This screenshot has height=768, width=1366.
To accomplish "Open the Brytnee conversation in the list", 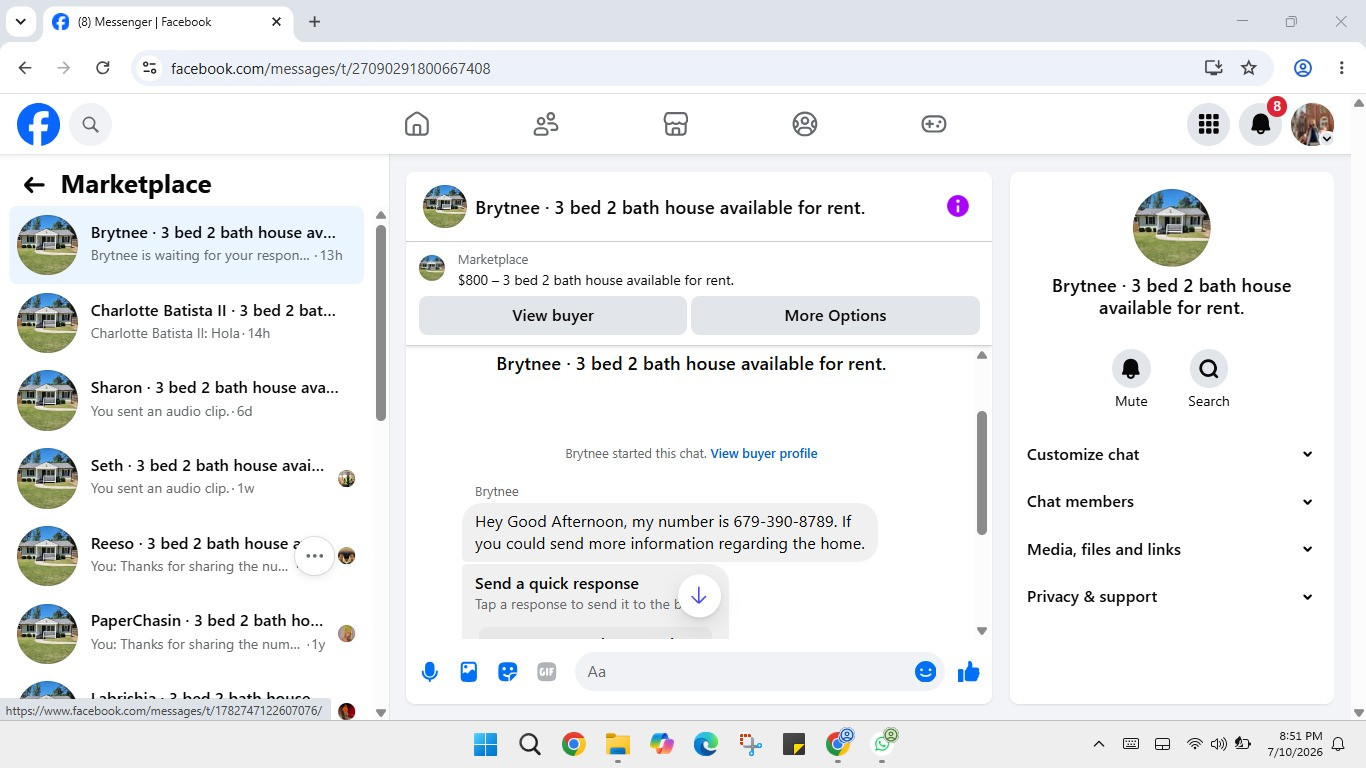I will click(x=186, y=244).
